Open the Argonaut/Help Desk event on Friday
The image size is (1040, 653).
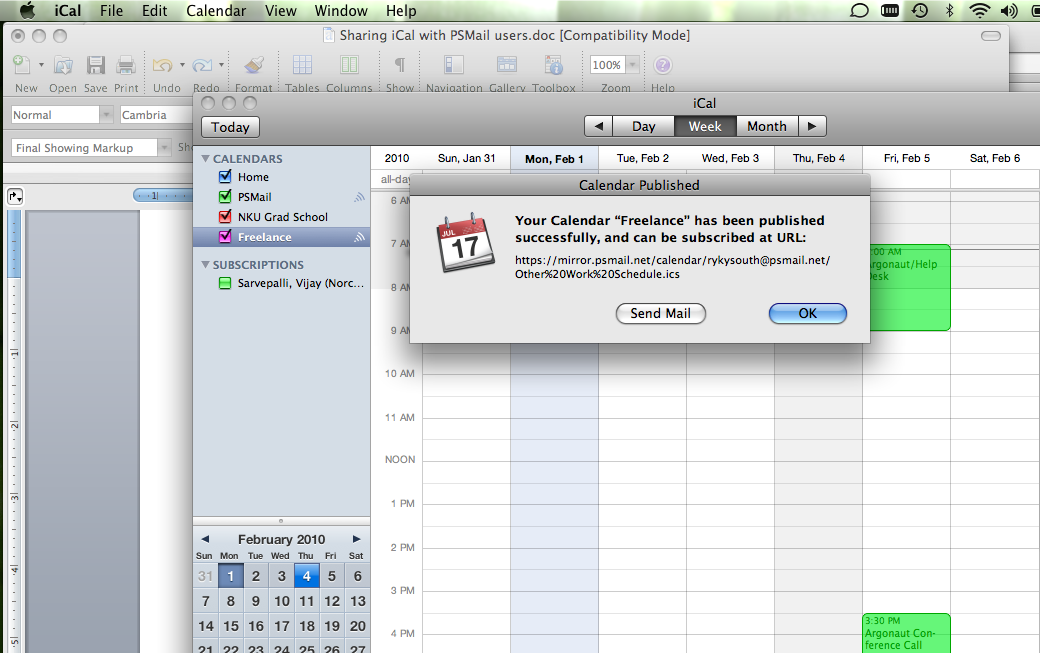[x=909, y=288]
